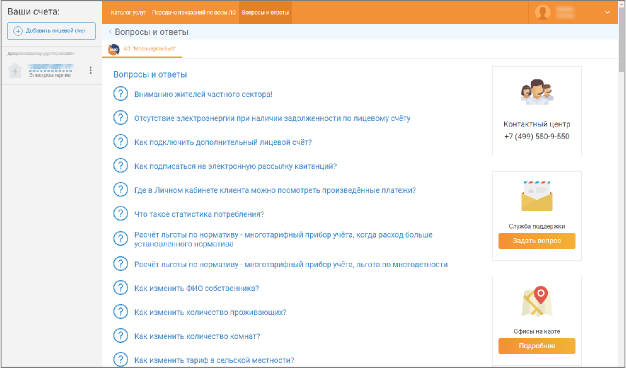Click the map pin offices icon
The image size is (626, 368).
pyautogui.click(x=537, y=301)
